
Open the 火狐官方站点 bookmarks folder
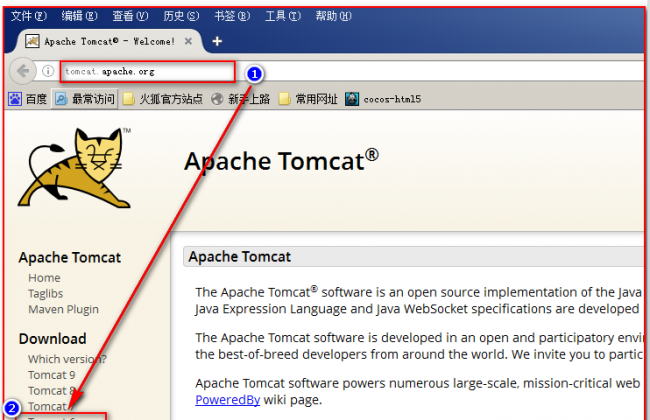163,99
